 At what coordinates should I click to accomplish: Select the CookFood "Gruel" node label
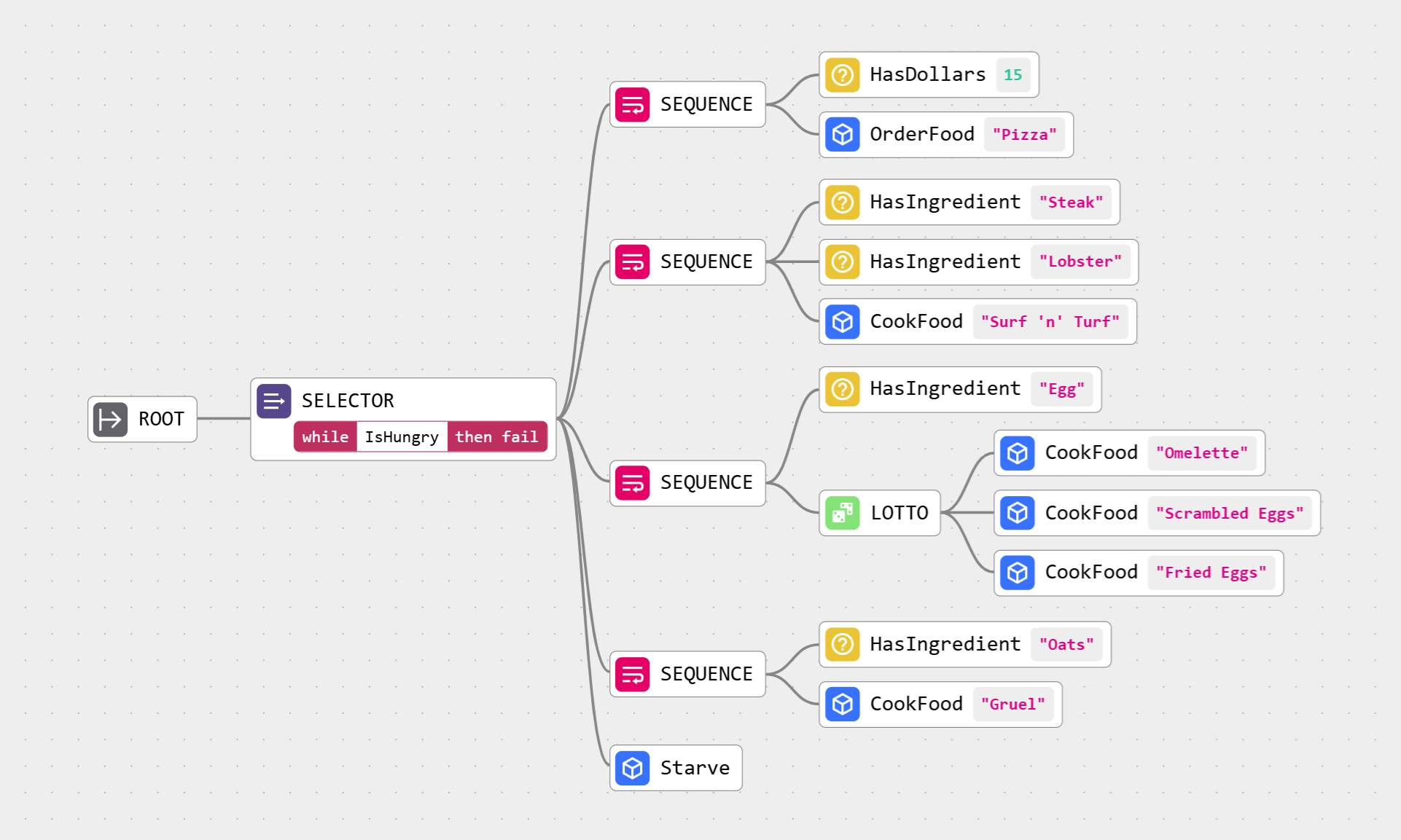coord(916,704)
